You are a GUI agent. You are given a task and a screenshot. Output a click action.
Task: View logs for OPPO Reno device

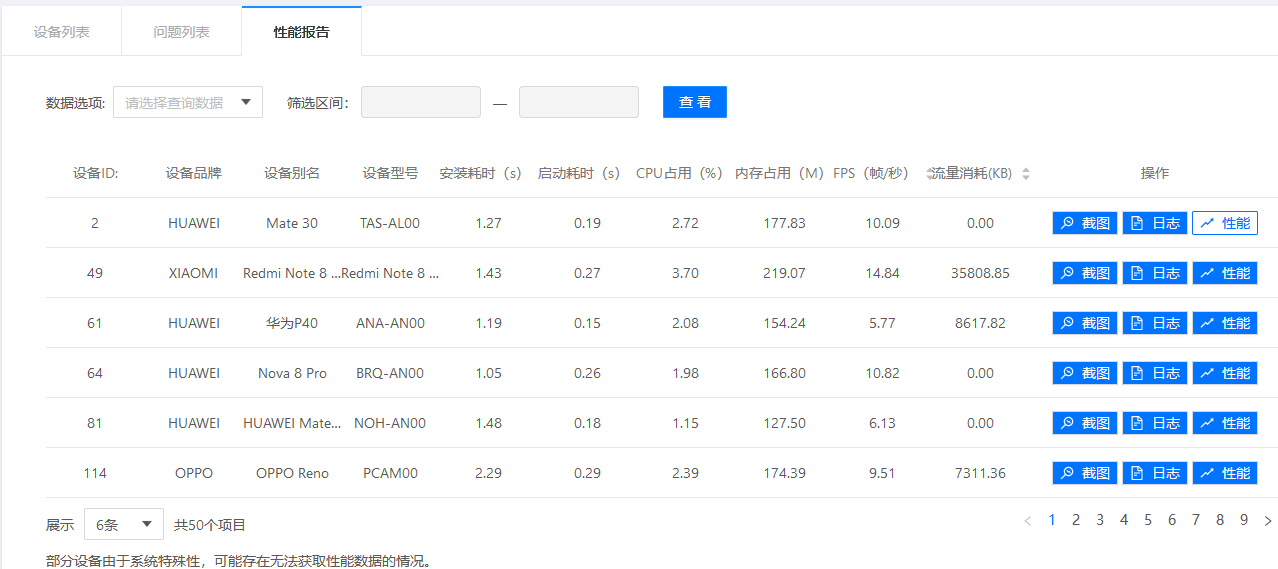(1154, 473)
